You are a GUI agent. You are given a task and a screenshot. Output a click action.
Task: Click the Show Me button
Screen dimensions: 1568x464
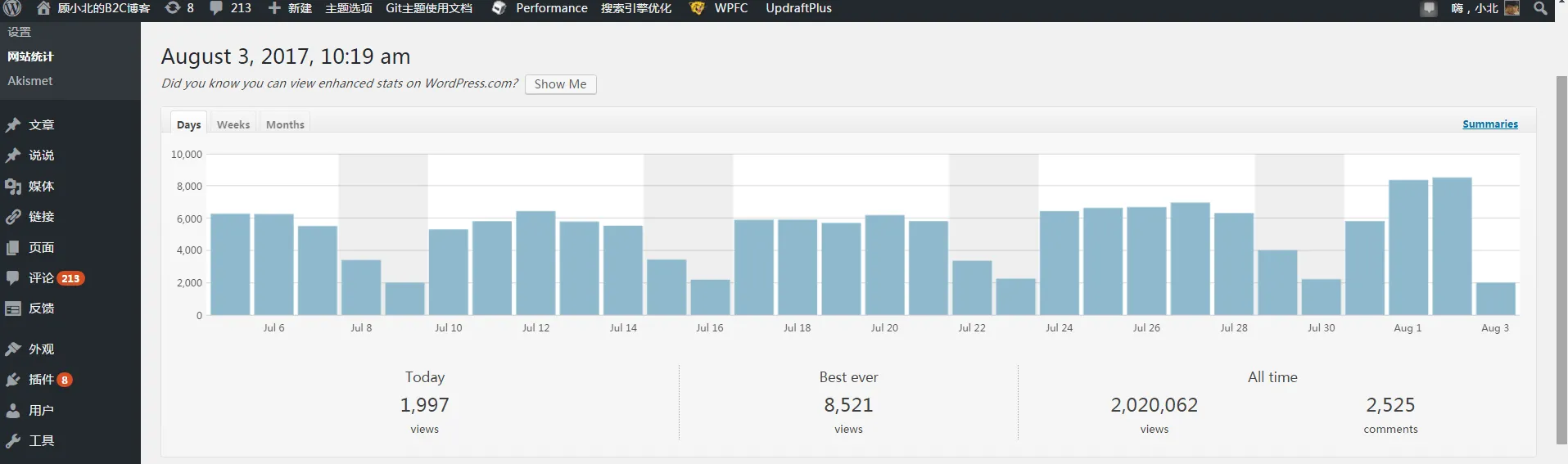(560, 84)
